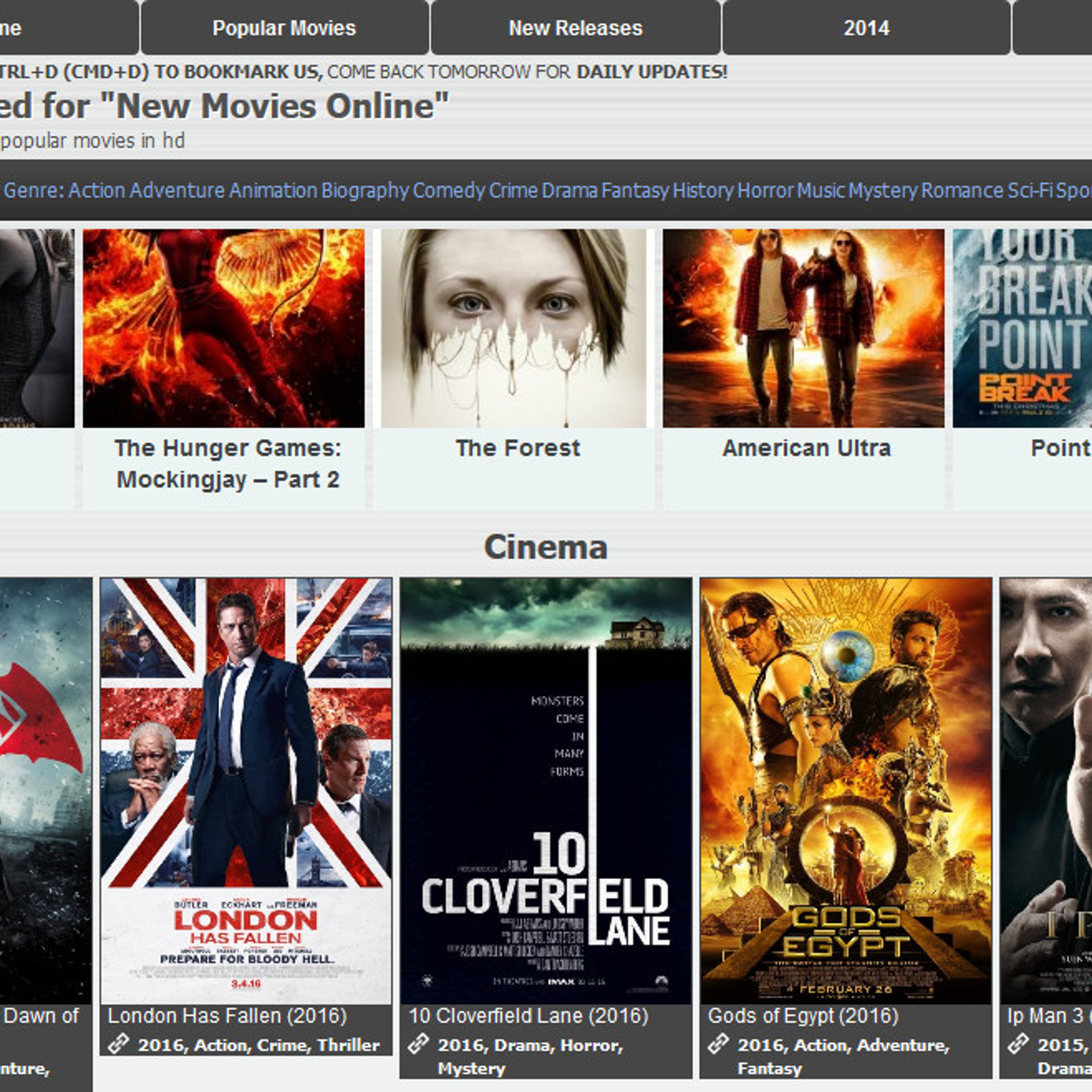Open the Popular Movies tab

click(x=285, y=27)
